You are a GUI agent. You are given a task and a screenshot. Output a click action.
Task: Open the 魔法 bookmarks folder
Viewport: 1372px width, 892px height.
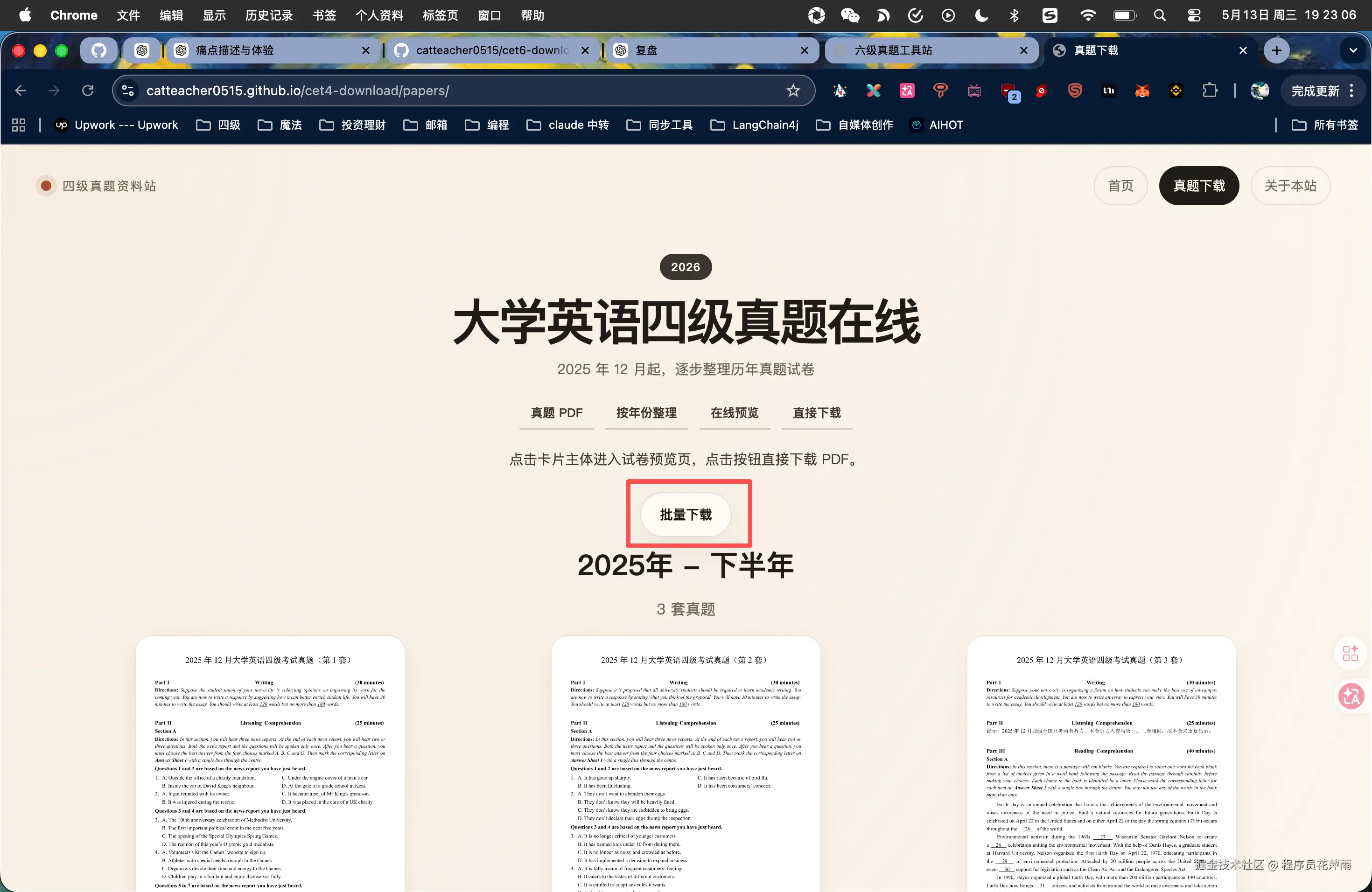click(x=280, y=125)
